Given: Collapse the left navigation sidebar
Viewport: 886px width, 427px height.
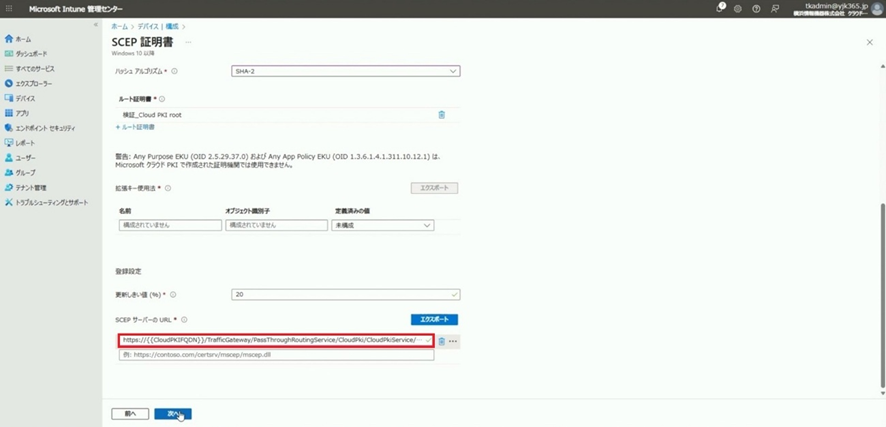Looking at the screenshot, I should [x=96, y=25].
